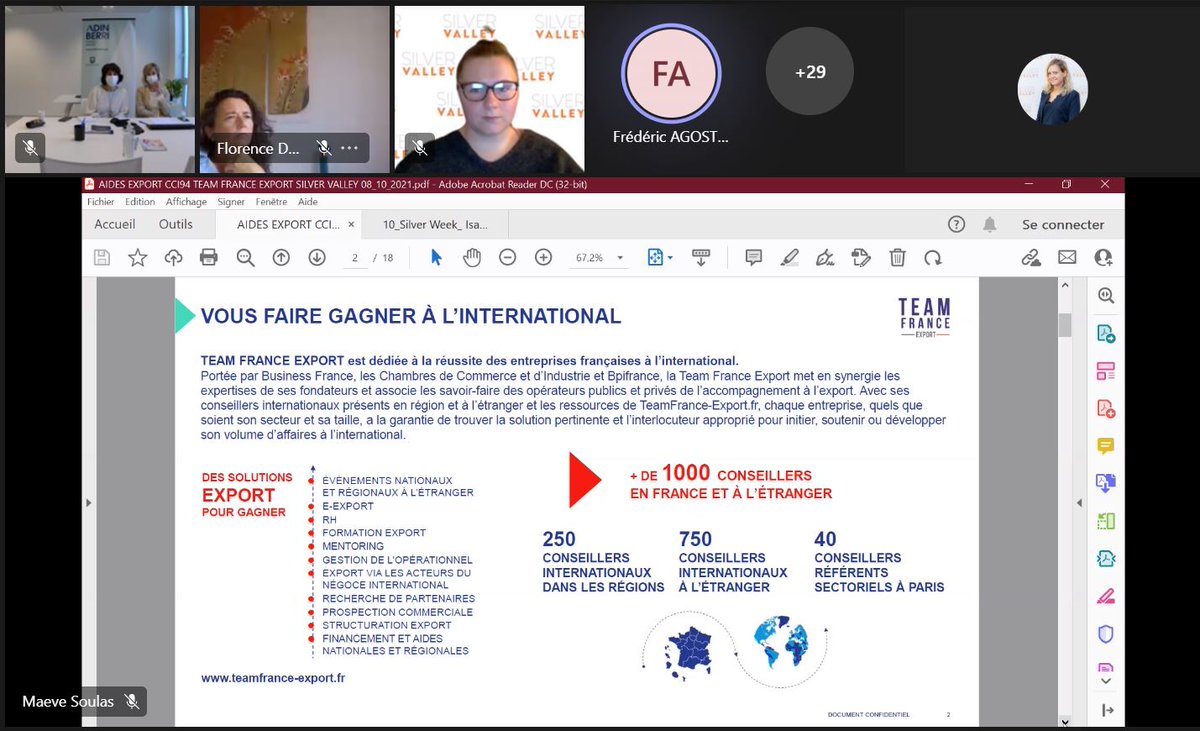The height and width of the screenshot is (731, 1200).
Task: Open the Combine Files tool in the sidebar
Action: pos(1105,484)
